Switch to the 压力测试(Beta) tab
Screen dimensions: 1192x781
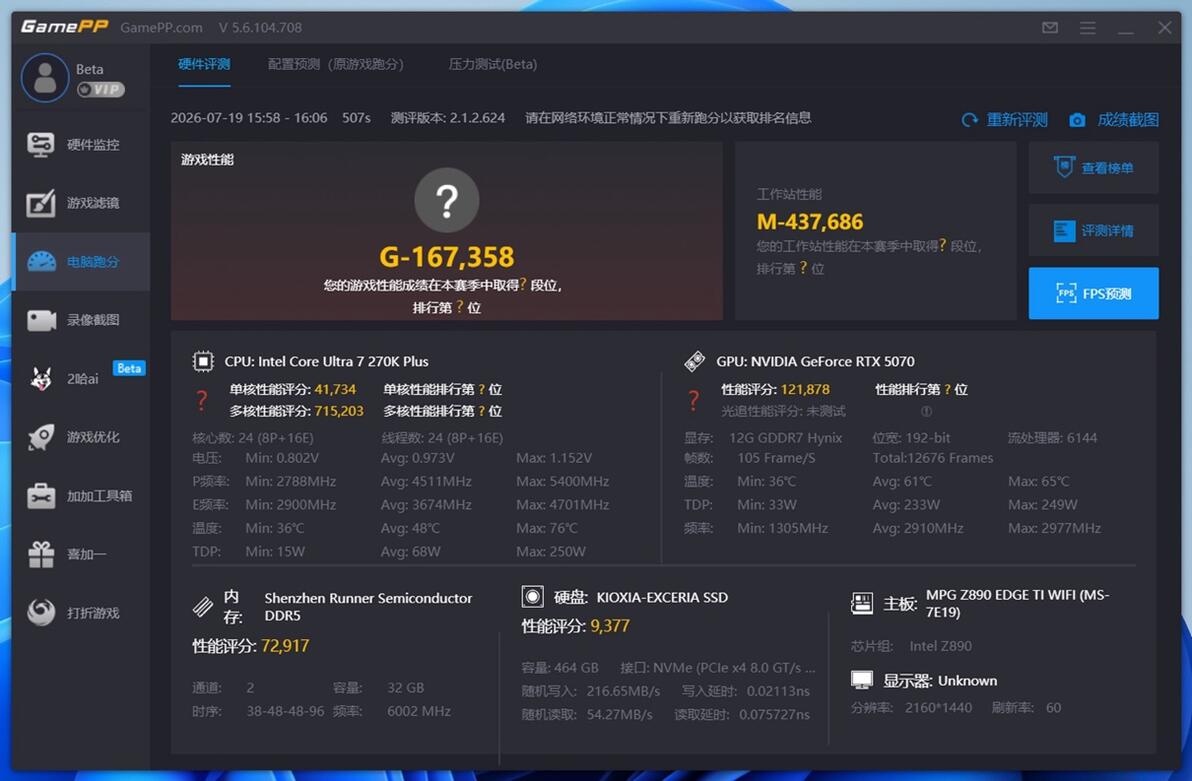point(493,65)
